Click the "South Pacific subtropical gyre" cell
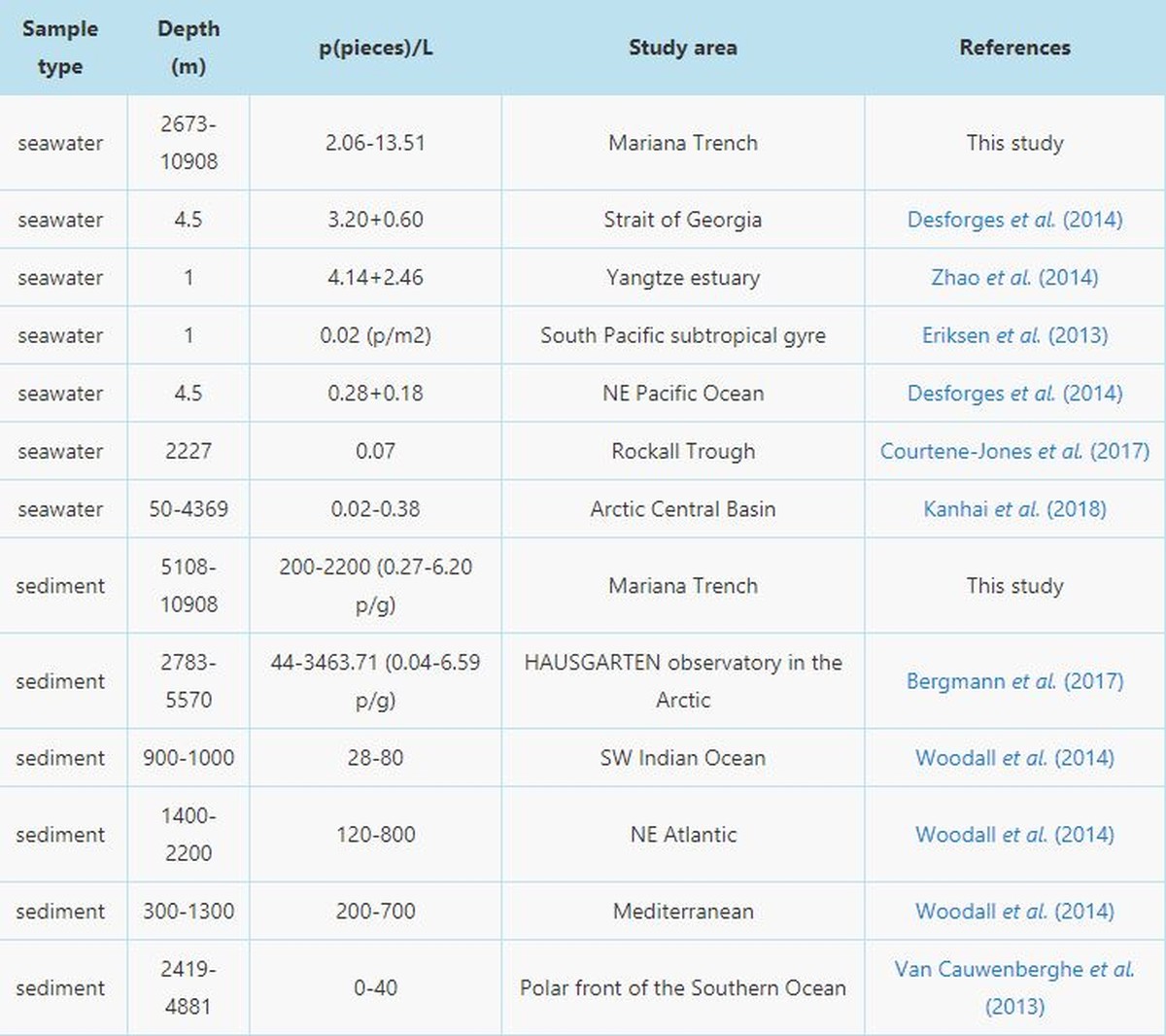Screen dimensions: 1166x1036 pyautogui.click(x=683, y=335)
